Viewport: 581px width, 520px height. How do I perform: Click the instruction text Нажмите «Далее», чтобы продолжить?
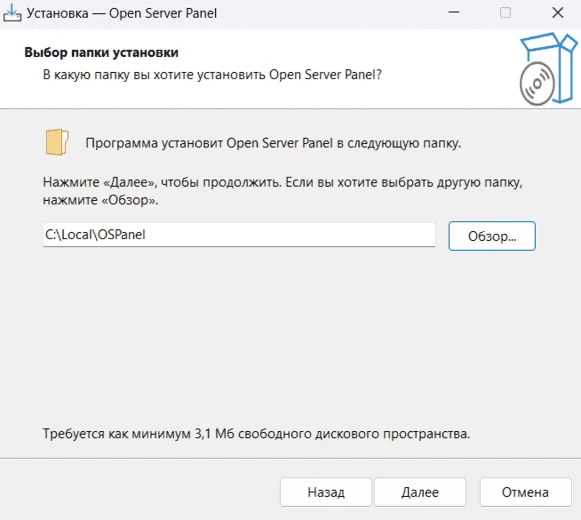(x=283, y=191)
